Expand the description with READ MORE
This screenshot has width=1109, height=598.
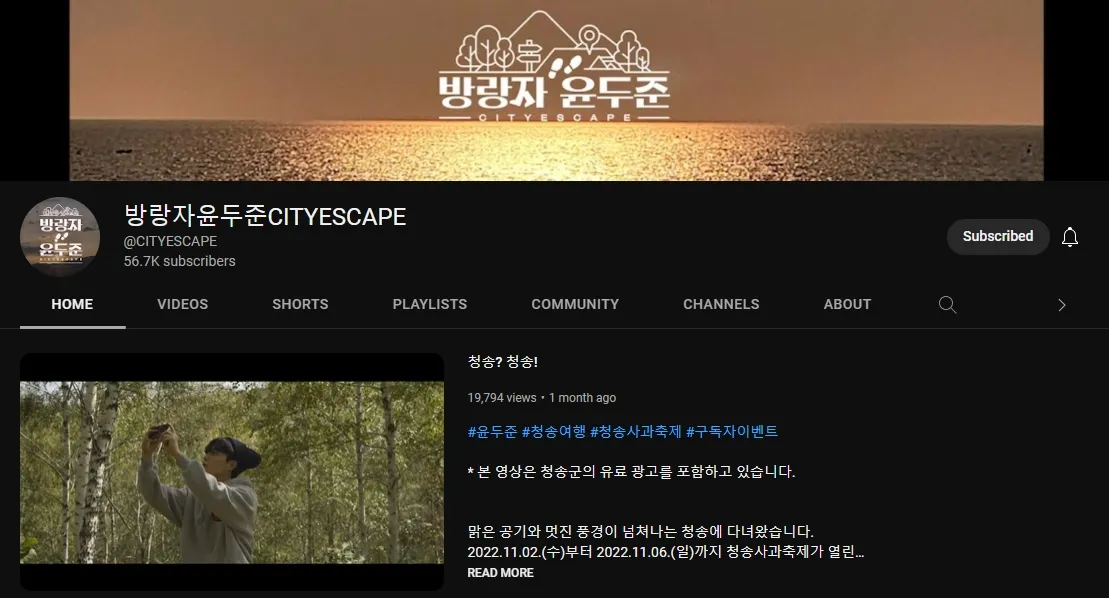pyautogui.click(x=500, y=573)
